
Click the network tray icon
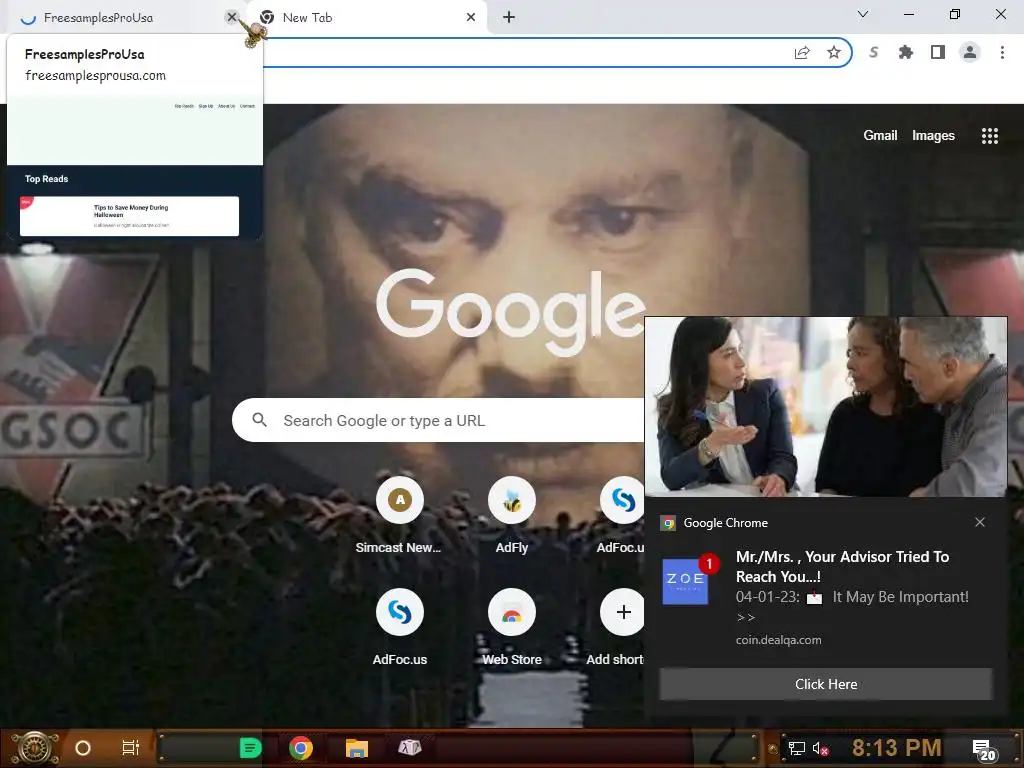tap(796, 748)
